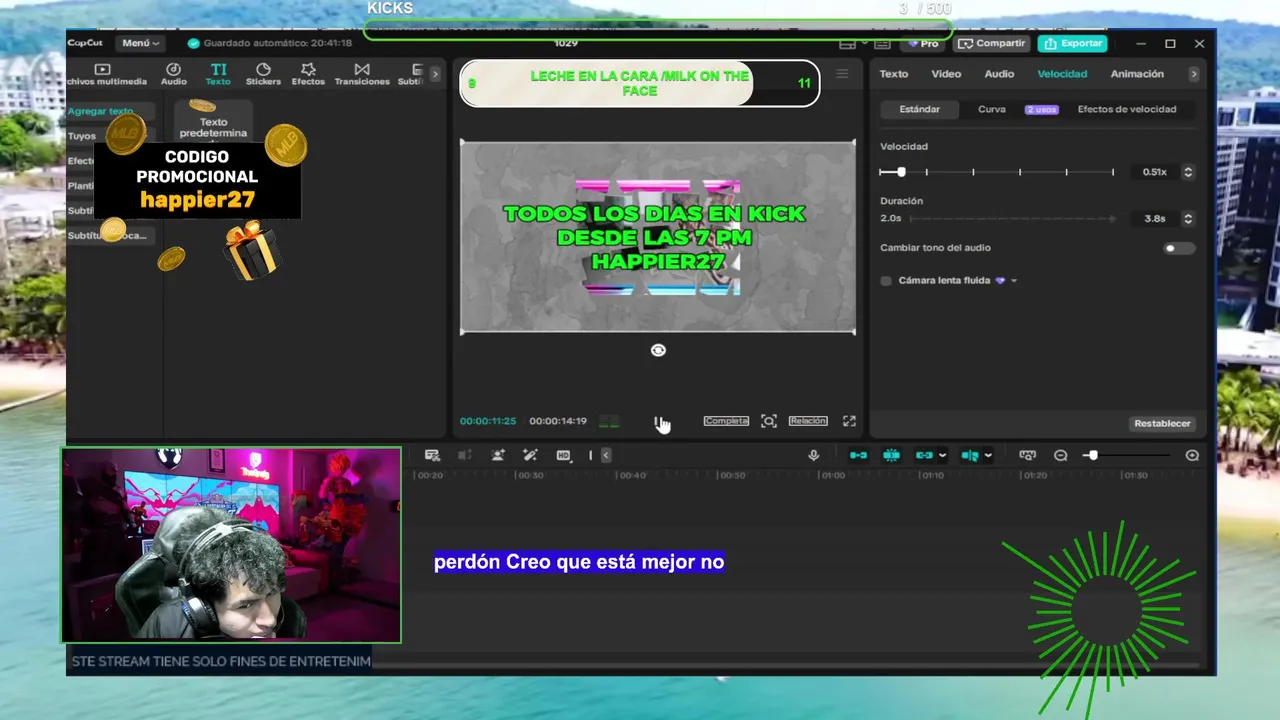The image size is (1280, 720).
Task: Click the 0.51x speed value field
Action: (1155, 172)
